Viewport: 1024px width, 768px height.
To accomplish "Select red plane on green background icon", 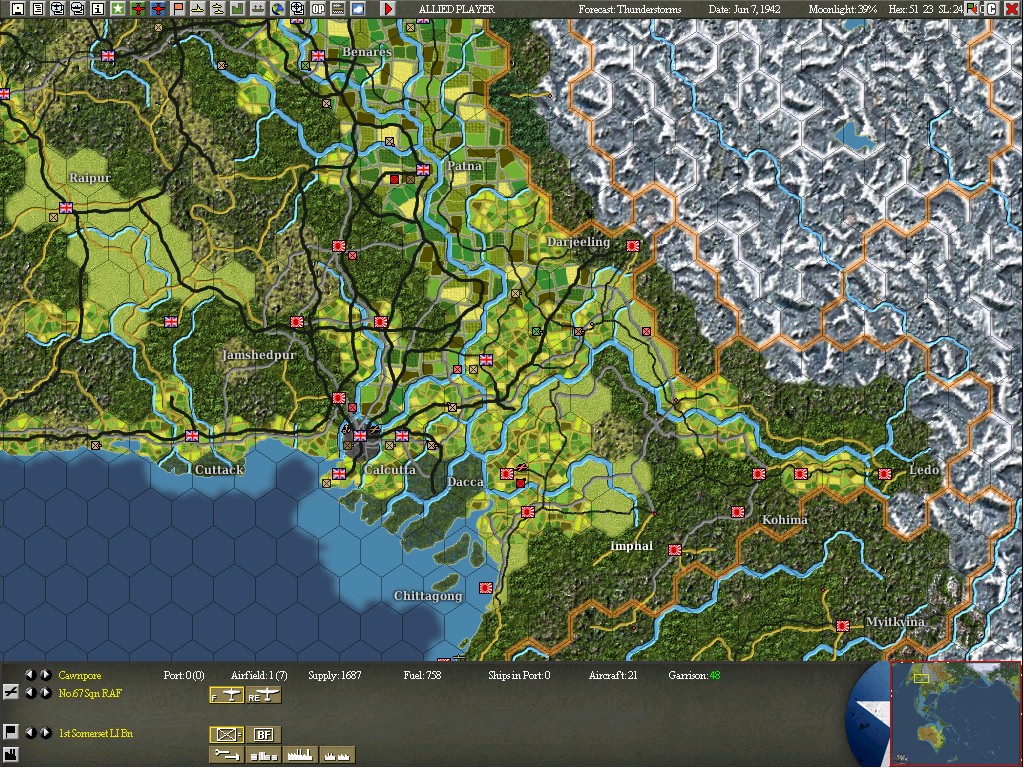I will click(138, 8).
